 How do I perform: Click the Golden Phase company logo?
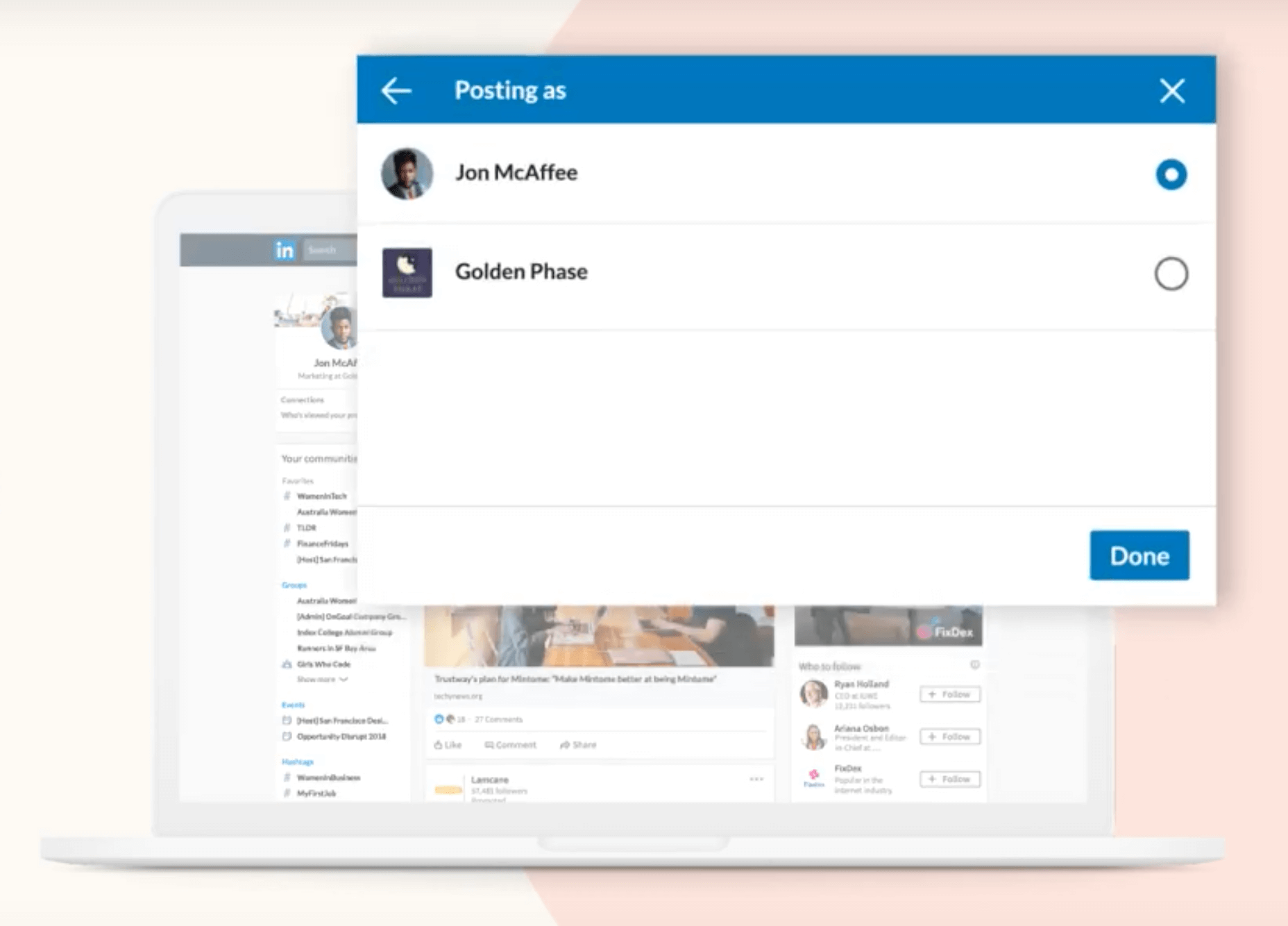407,273
